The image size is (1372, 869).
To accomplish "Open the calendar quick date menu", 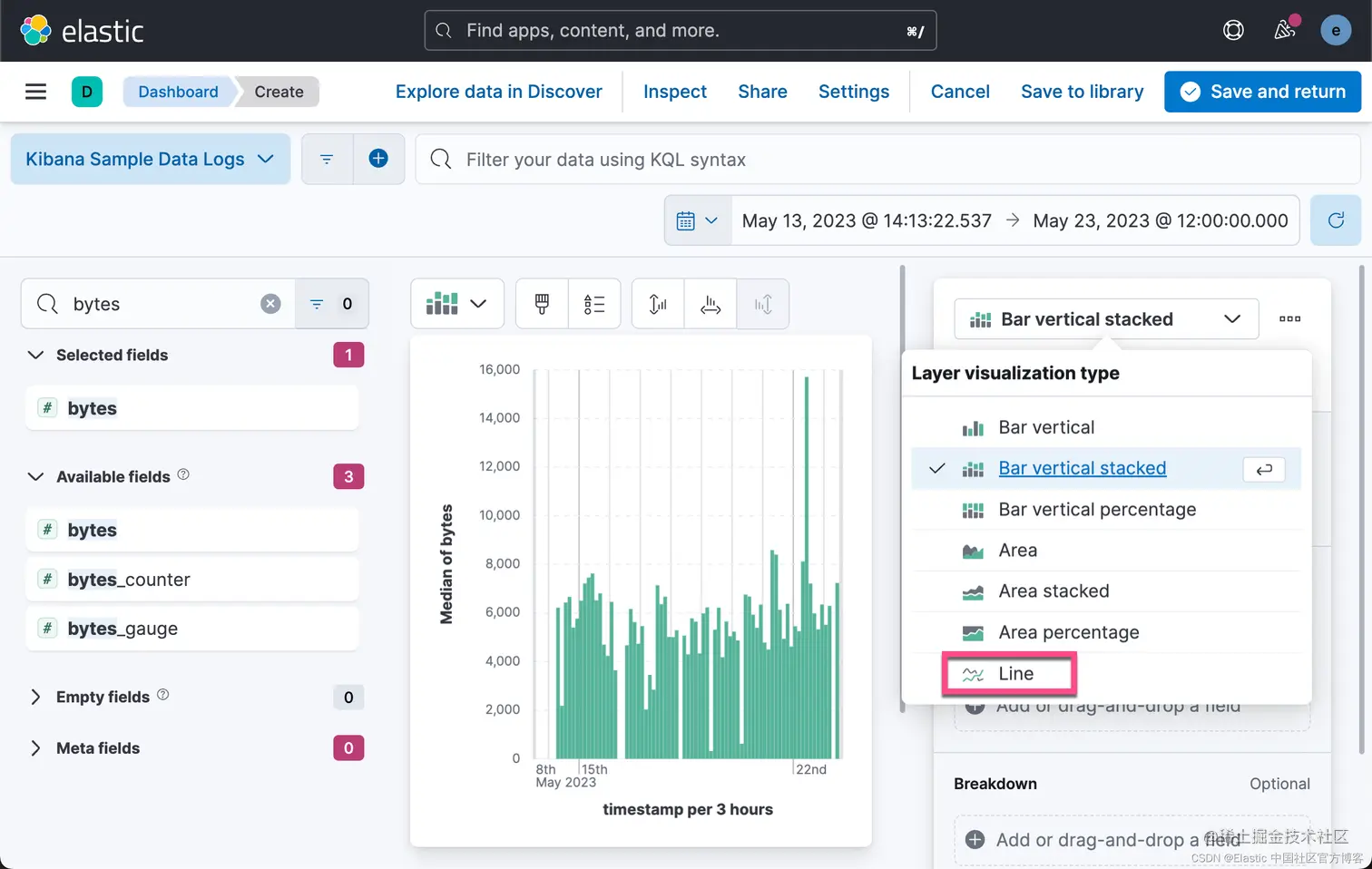I will [697, 220].
